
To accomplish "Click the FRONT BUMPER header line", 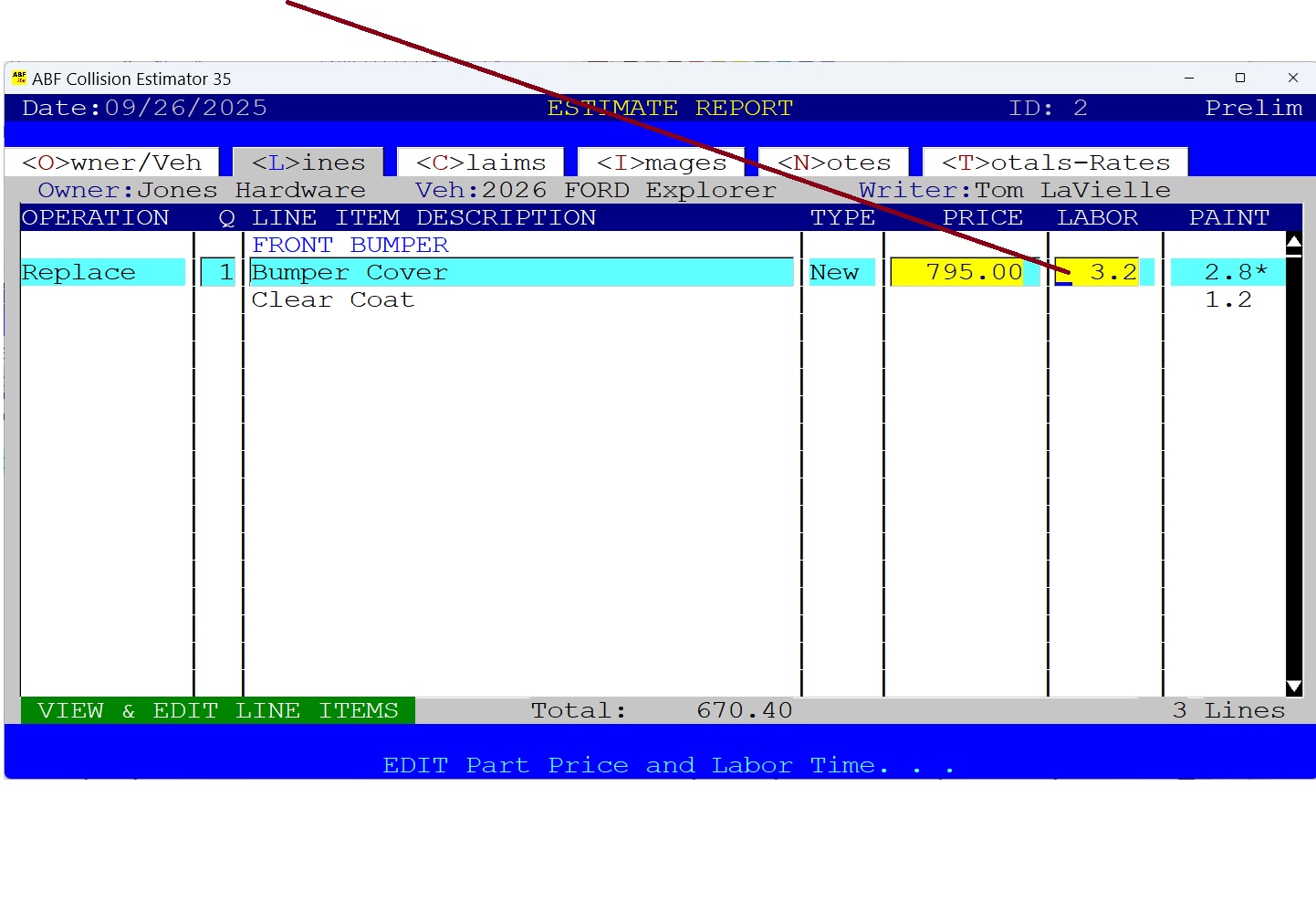I will click(350, 244).
